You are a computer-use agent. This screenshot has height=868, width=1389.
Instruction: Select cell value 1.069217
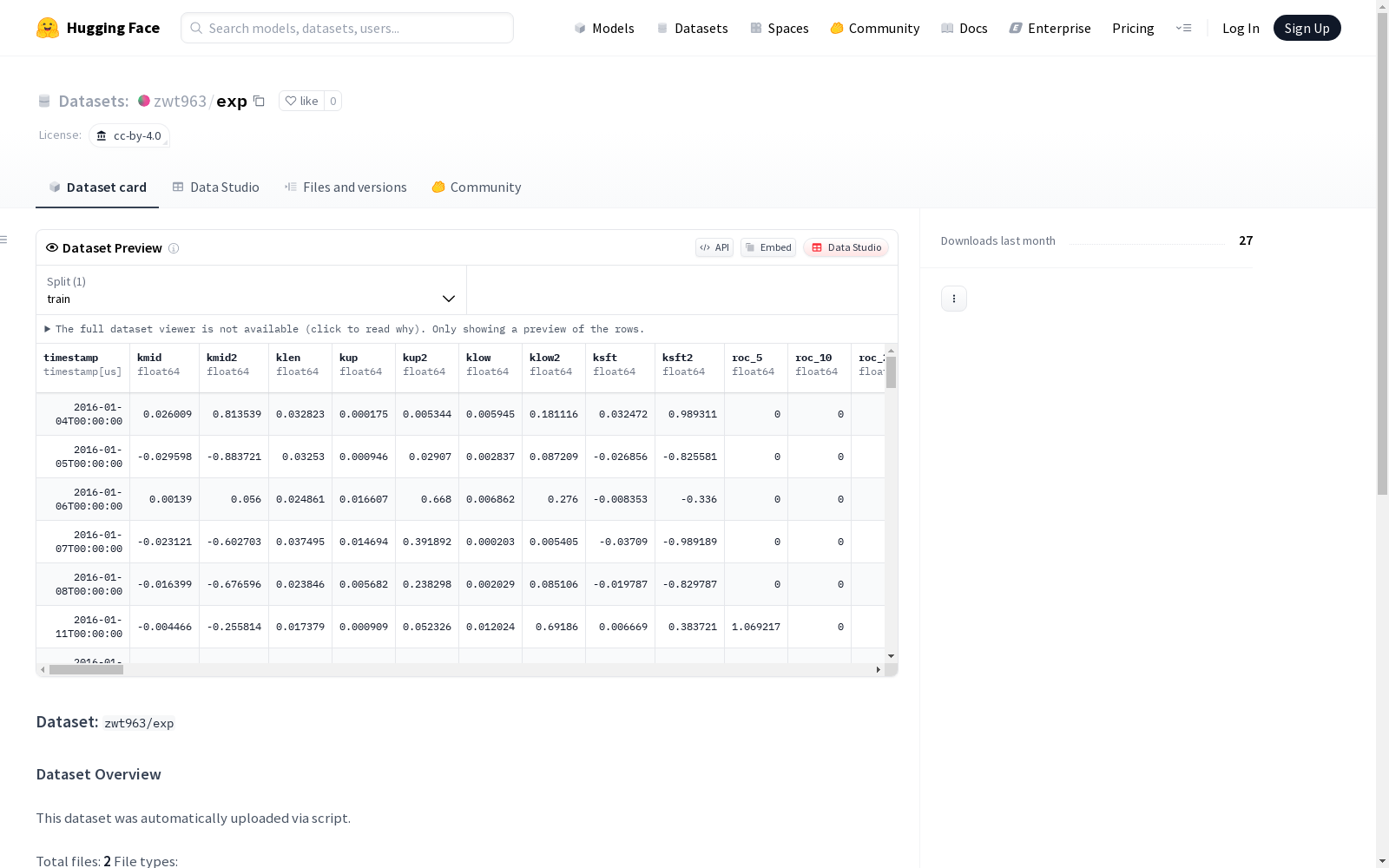[x=756, y=627]
